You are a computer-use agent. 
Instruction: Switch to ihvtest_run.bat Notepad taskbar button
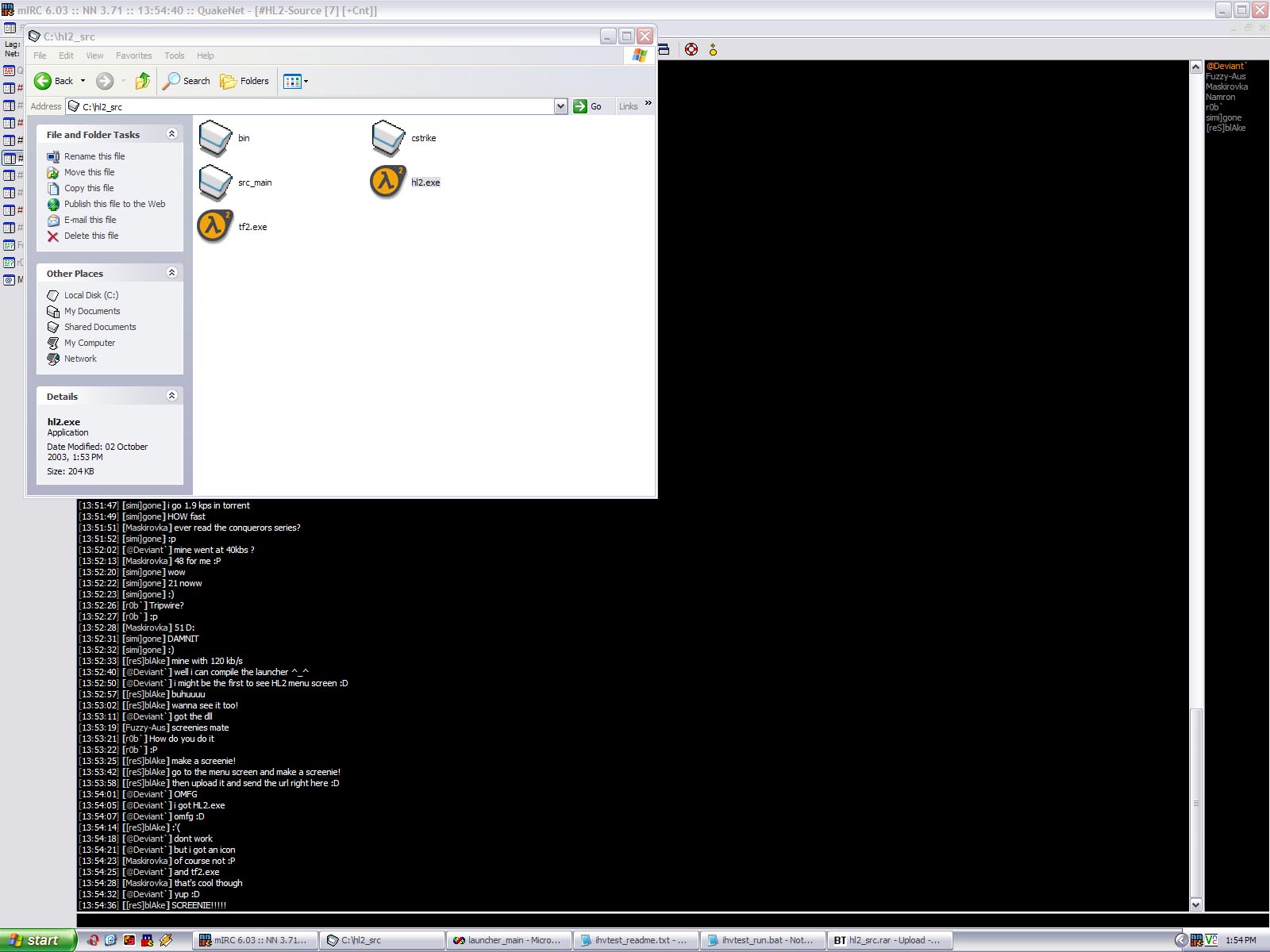pos(761,940)
